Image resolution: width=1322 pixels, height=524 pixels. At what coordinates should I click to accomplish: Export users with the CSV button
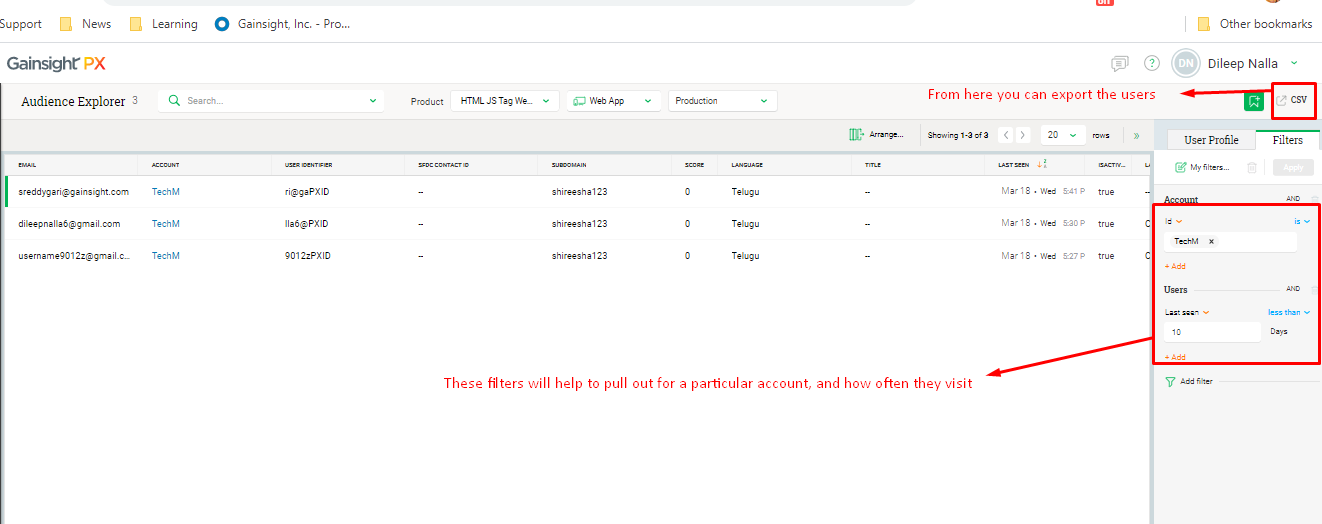coord(1292,101)
